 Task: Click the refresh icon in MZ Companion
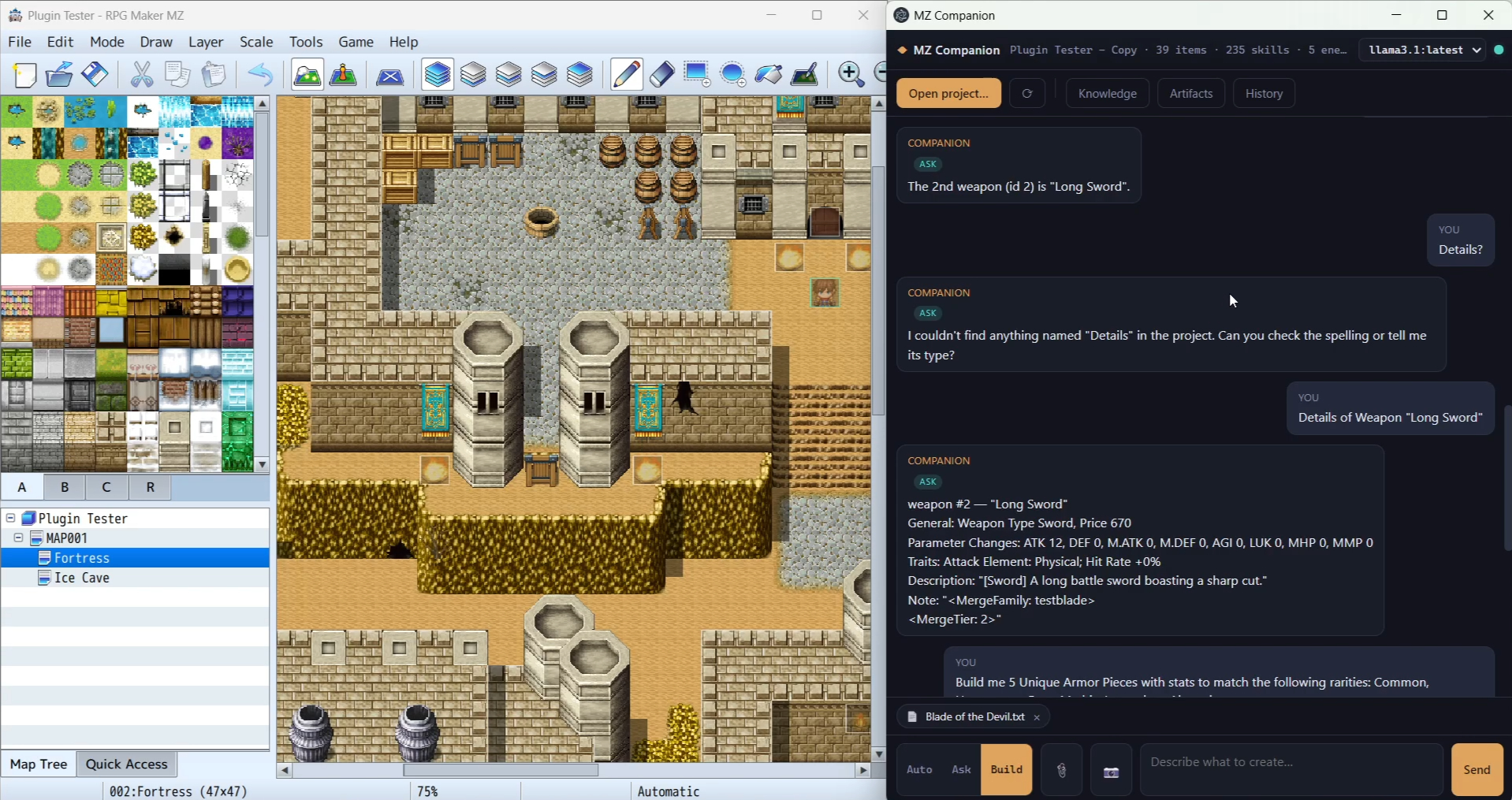click(x=1027, y=93)
